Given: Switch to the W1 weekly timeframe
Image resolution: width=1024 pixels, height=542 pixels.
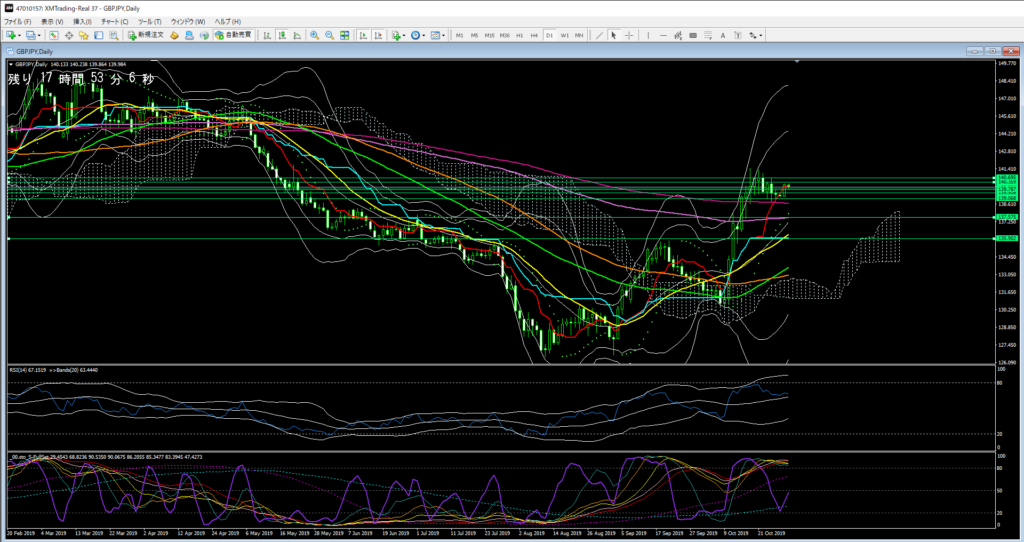Looking at the screenshot, I should point(564,35).
